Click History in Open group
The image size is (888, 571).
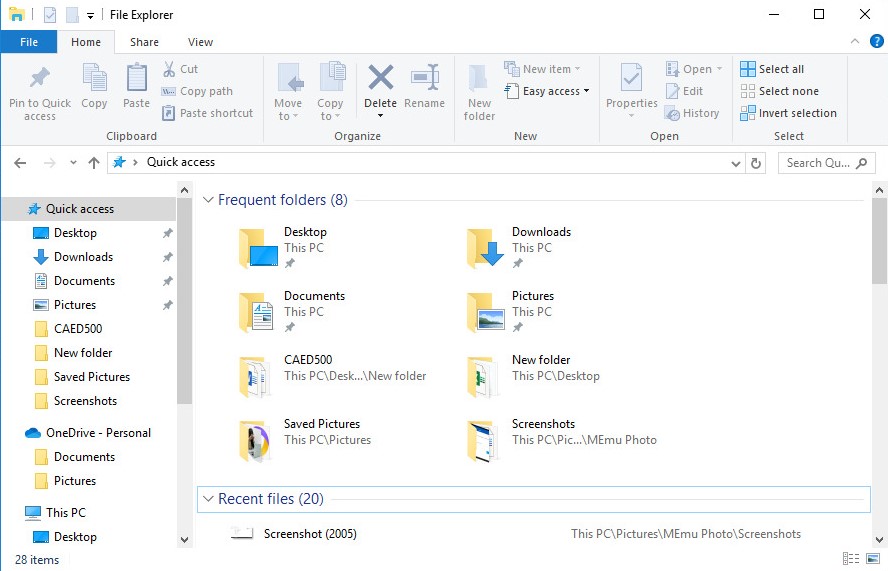692,113
